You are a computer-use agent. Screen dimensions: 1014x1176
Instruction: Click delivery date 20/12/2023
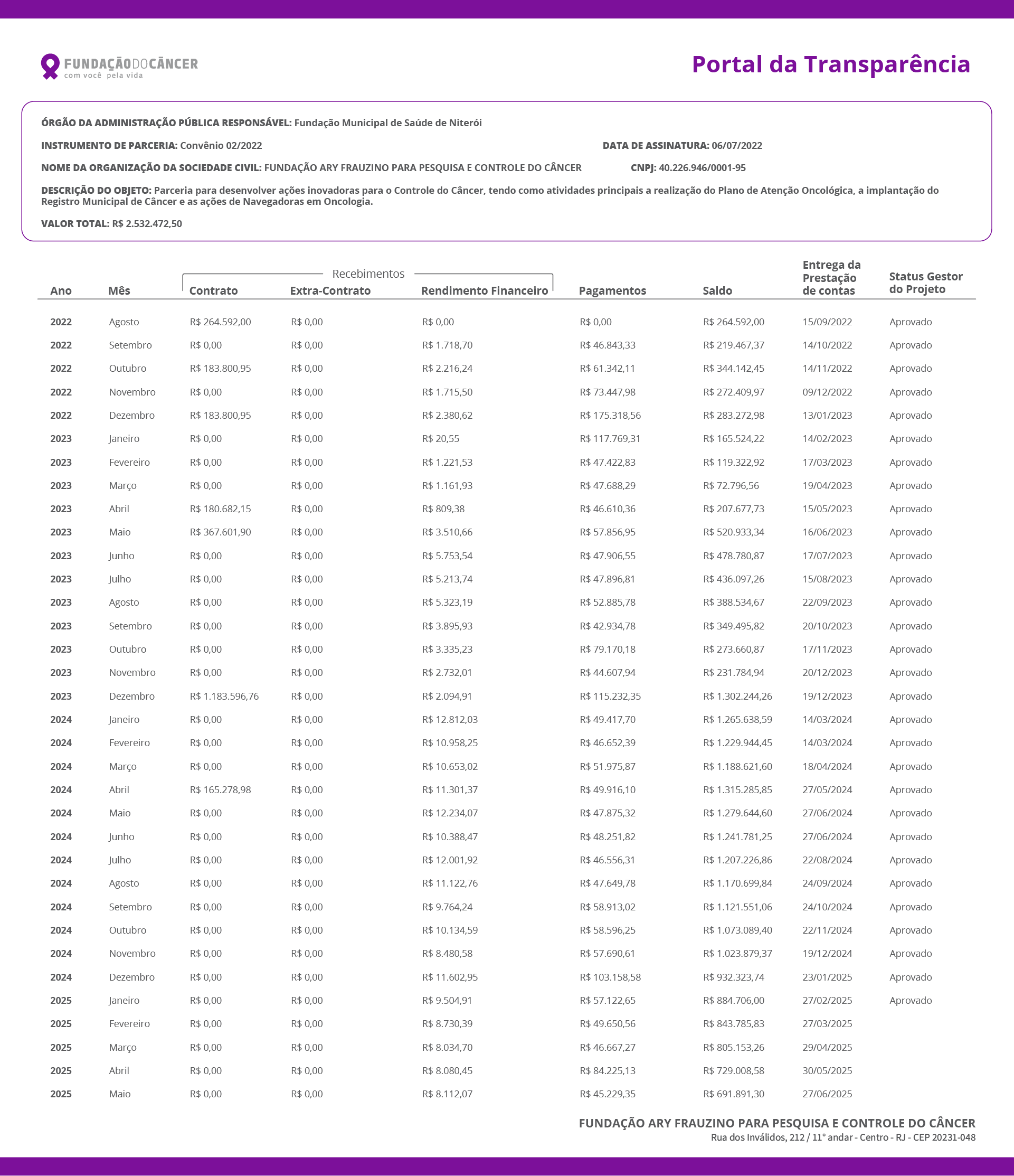click(827, 673)
